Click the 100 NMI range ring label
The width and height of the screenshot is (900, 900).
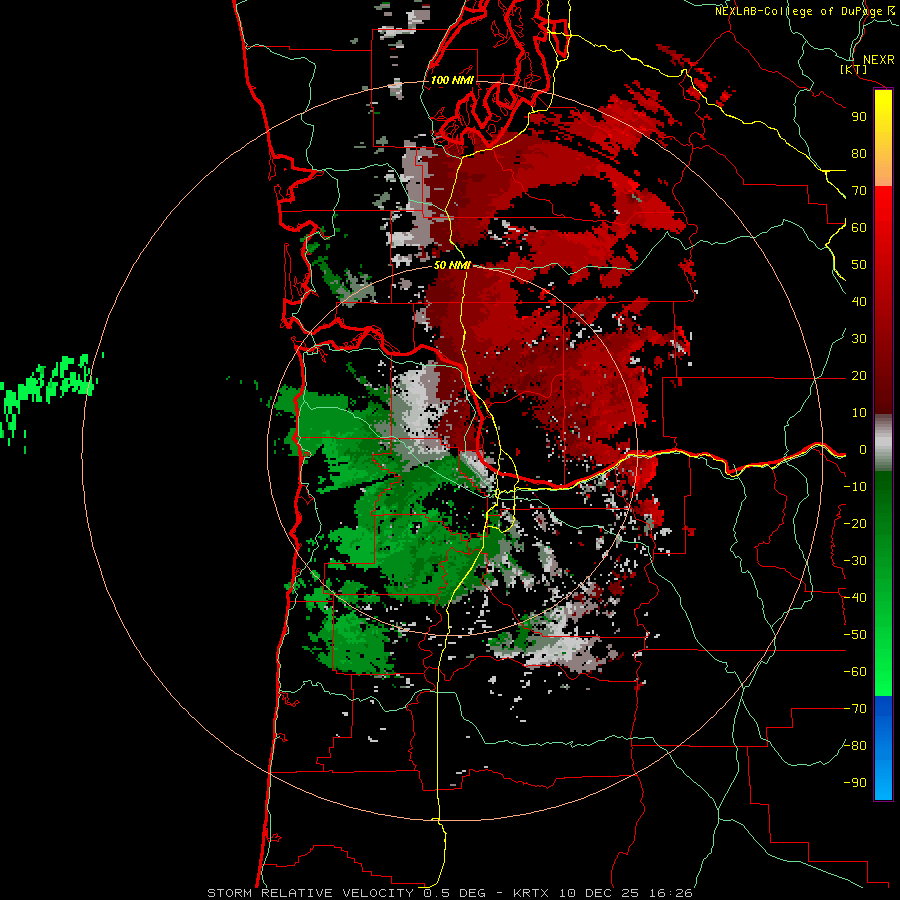coord(452,80)
